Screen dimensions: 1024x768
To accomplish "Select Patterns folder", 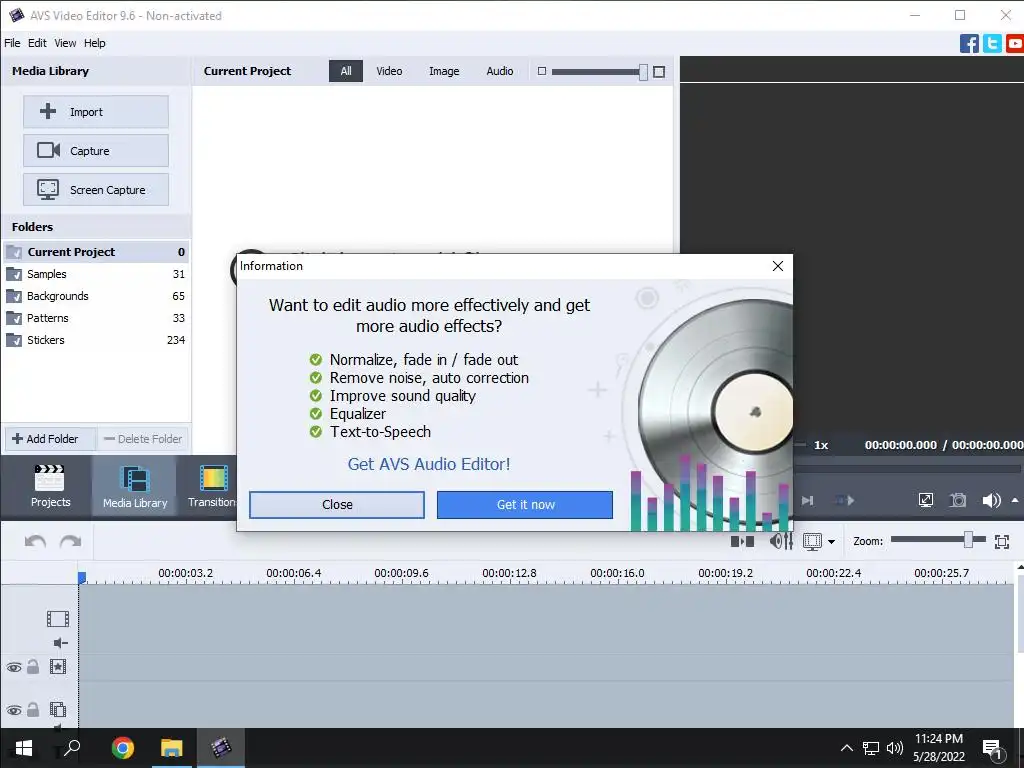I will (96, 318).
